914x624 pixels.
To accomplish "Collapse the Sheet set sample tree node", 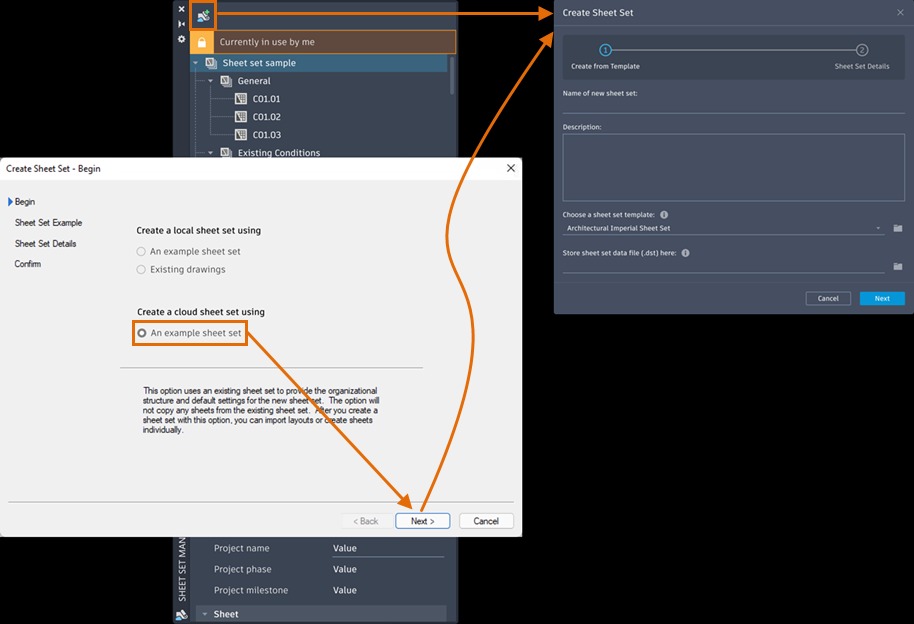I will coord(196,63).
